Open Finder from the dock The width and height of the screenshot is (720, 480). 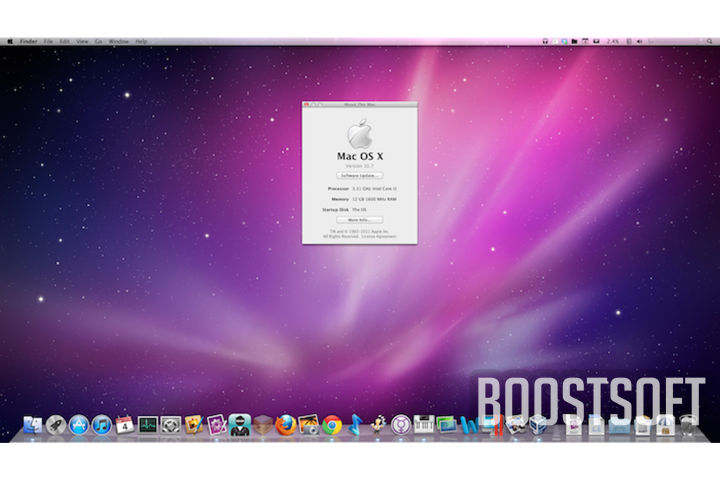point(31,425)
